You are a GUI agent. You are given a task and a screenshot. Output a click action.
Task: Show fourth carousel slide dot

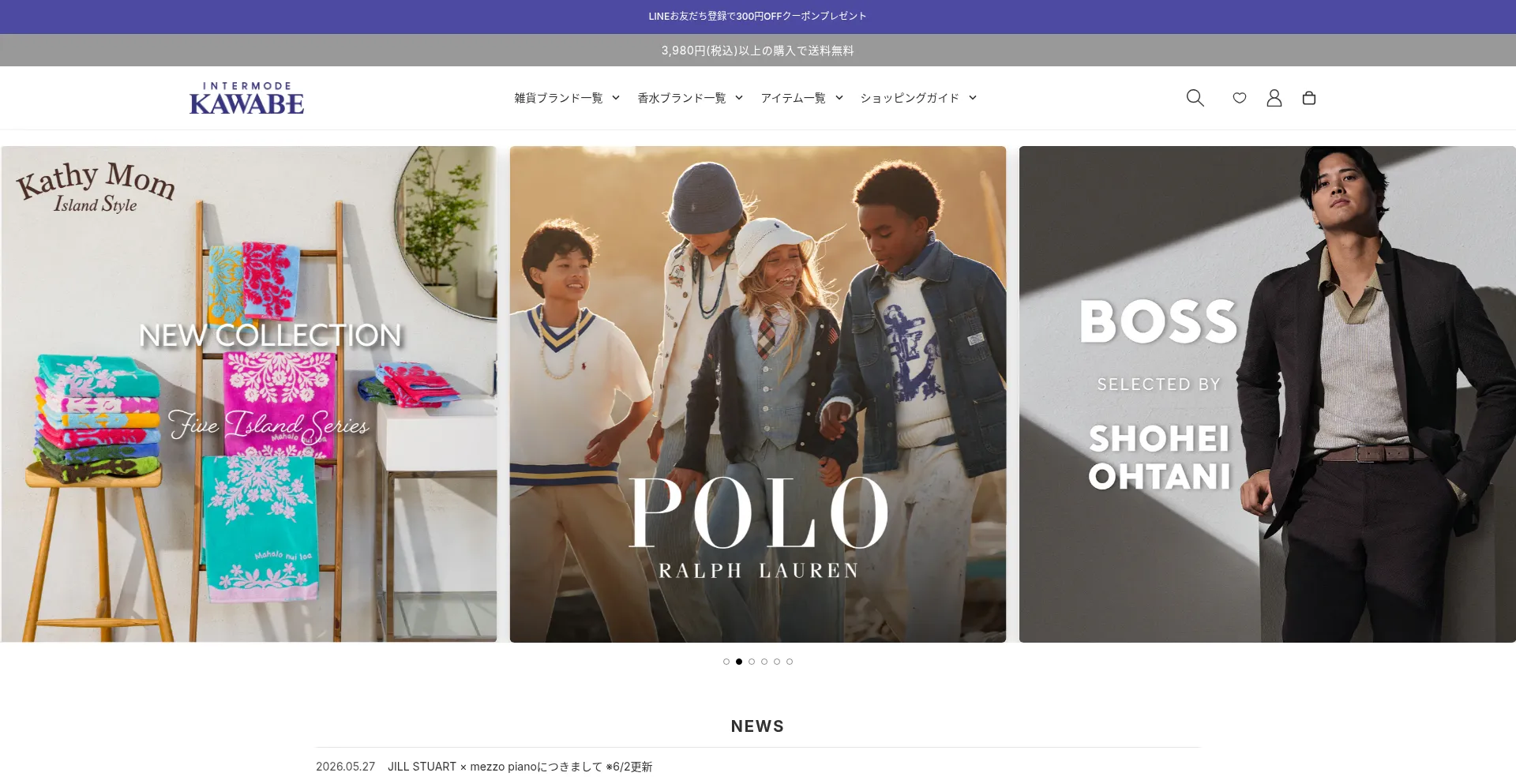coord(764,662)
